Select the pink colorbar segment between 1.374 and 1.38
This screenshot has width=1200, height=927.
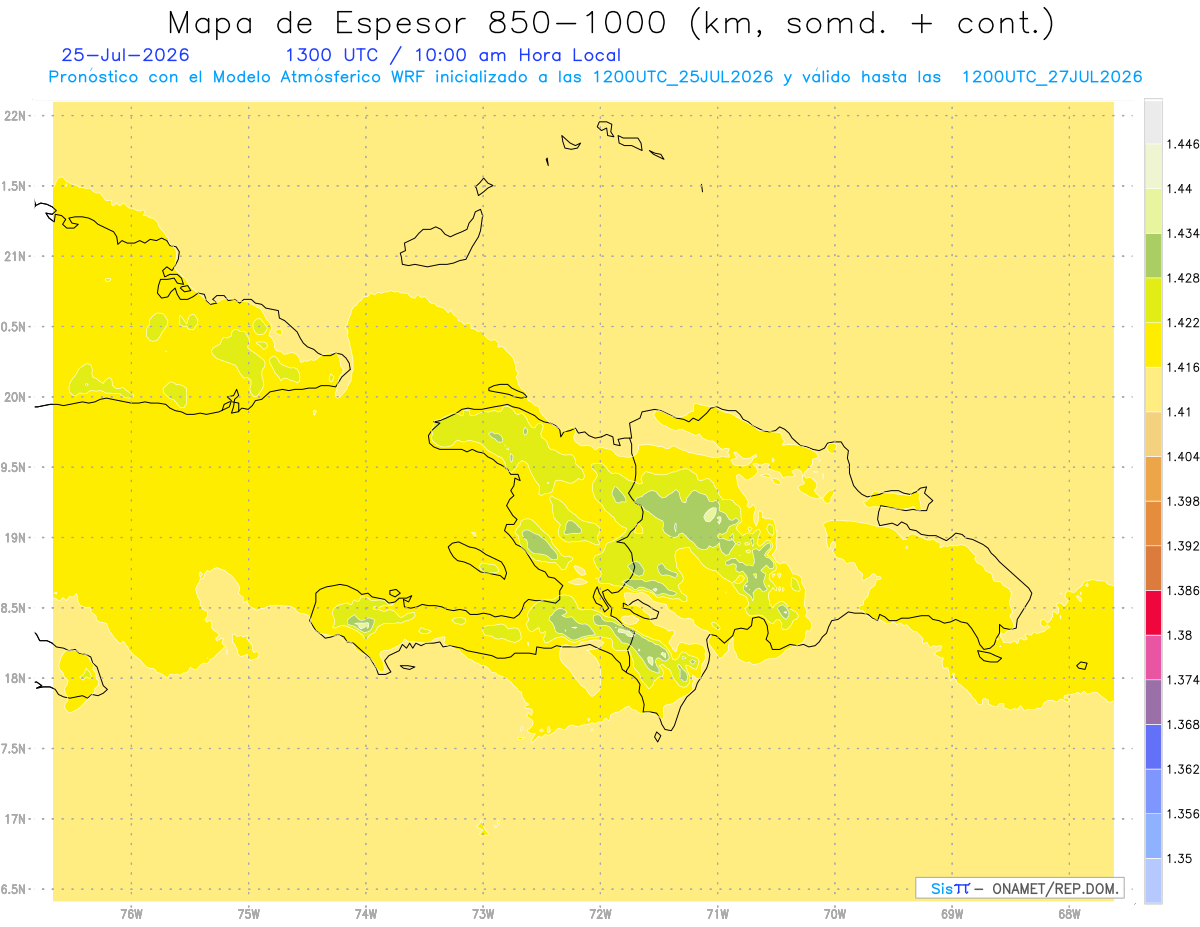(1153, 657)
